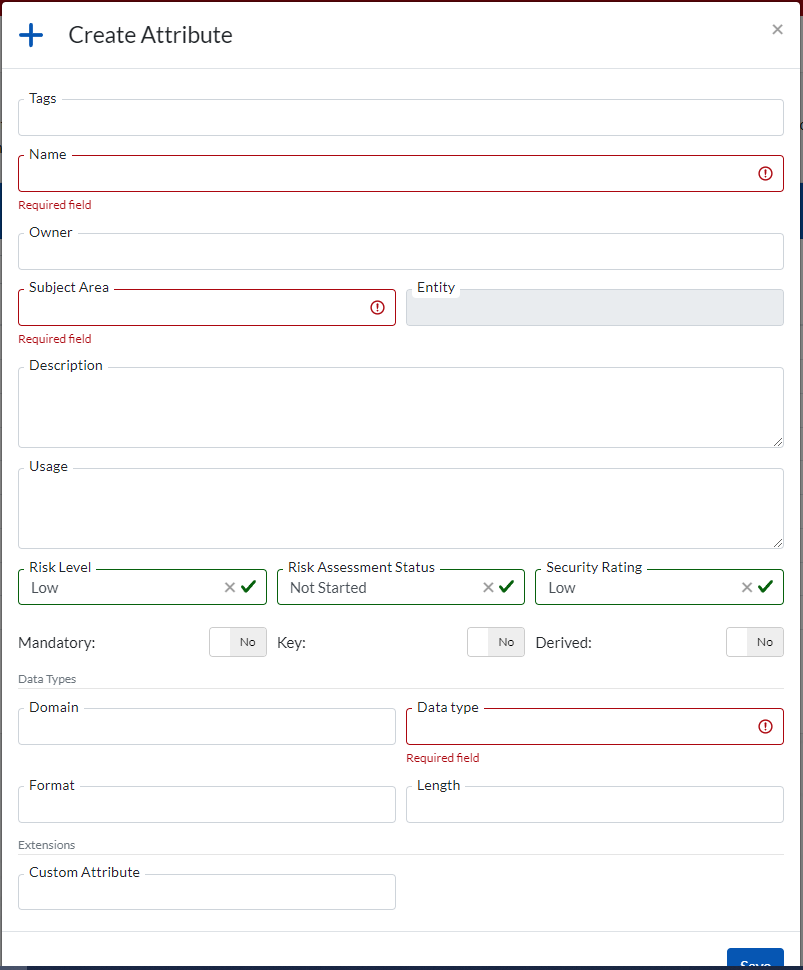Click the Save button
803x970 pixels.
[755, 960]
